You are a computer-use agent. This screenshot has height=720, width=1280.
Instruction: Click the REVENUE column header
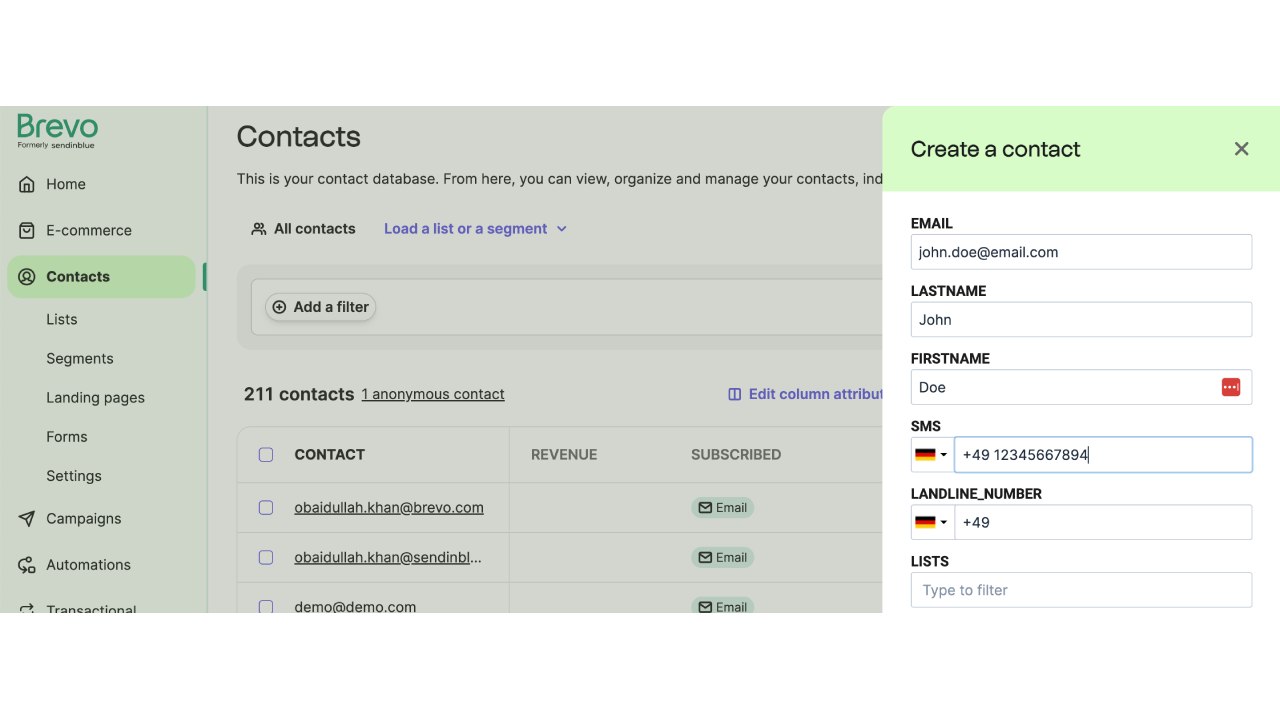coord(564,455)
